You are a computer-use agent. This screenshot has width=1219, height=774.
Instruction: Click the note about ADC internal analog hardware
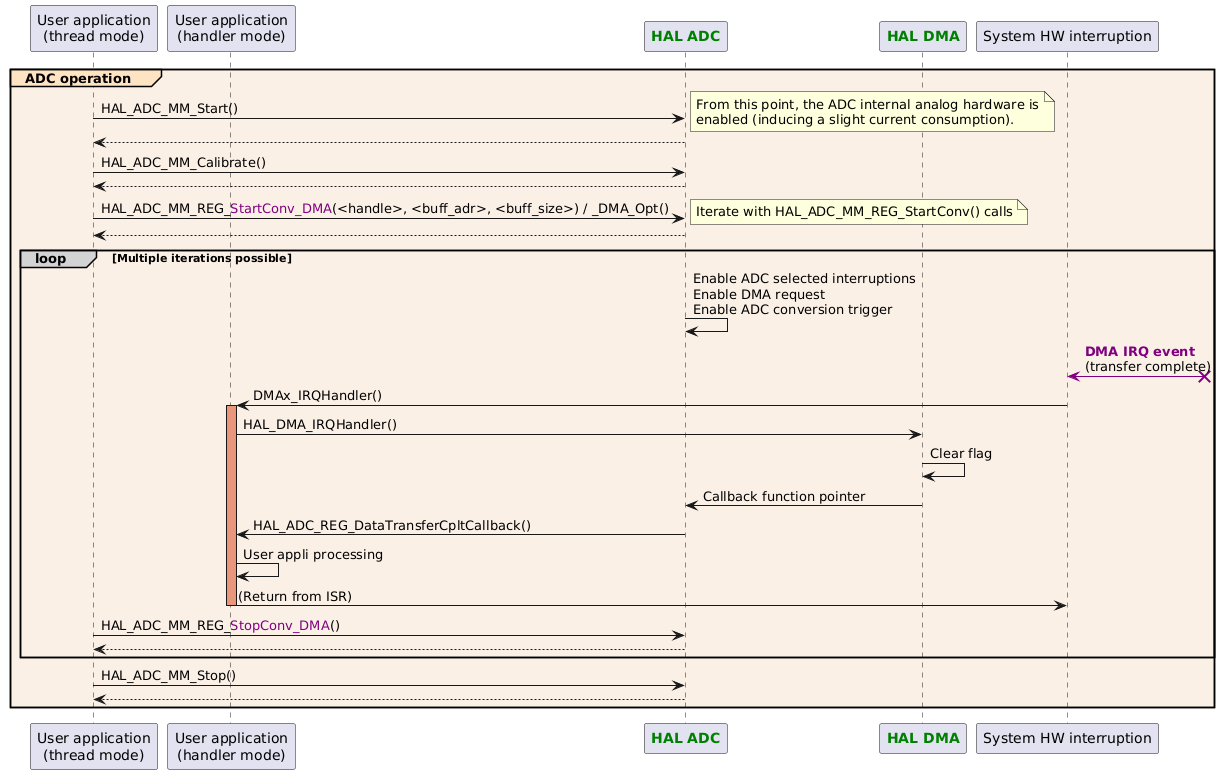pos(872,112)
